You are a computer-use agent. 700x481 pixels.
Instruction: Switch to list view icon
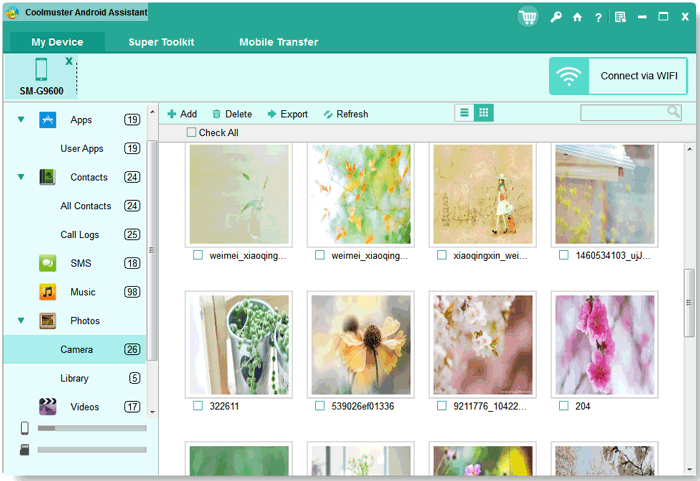(464, 113)
